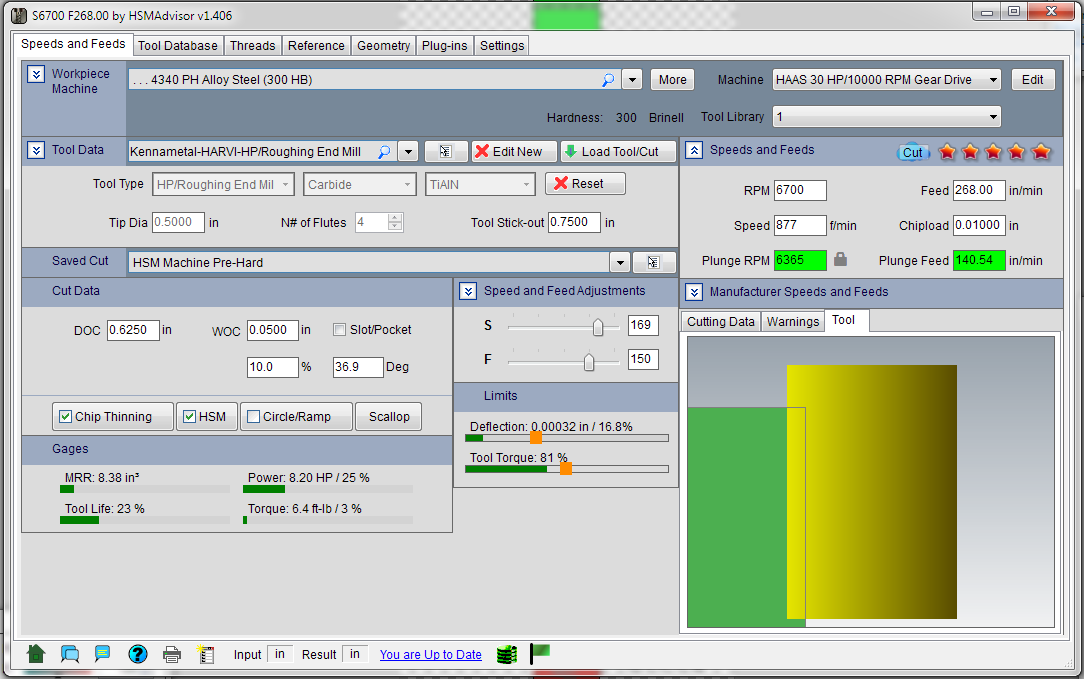Check the Slot/Pocket checkbox
1084x679 pixels.
[339, 330]
